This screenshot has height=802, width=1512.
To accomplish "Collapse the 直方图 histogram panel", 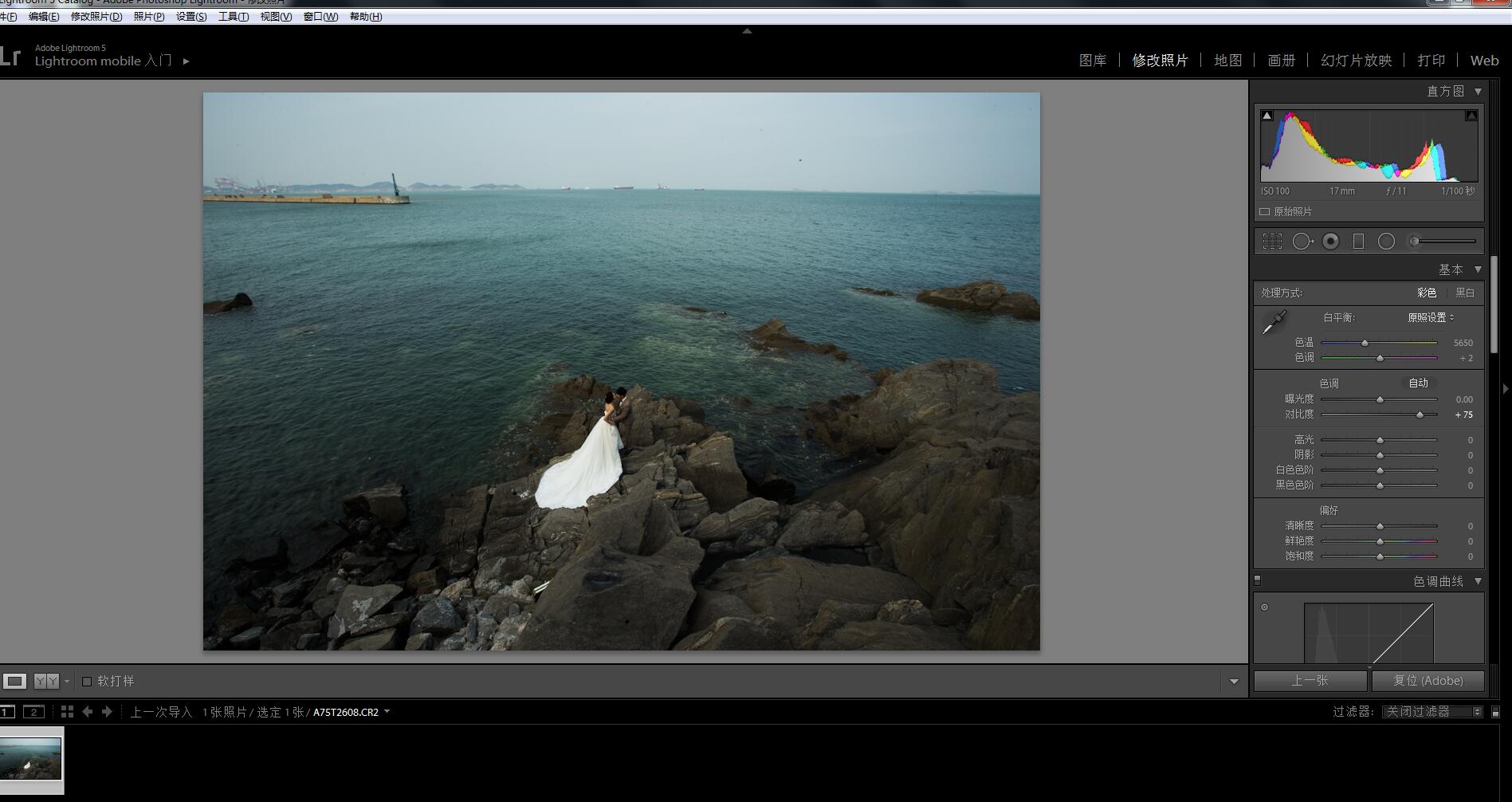I will tap(1478, 92).
